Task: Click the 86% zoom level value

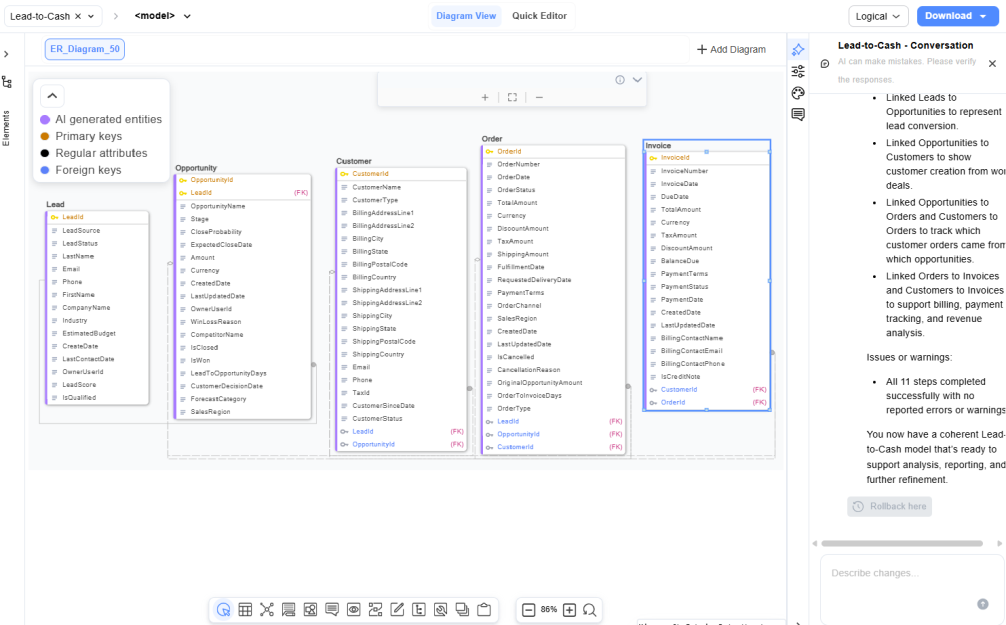Action: click(549, 610)
